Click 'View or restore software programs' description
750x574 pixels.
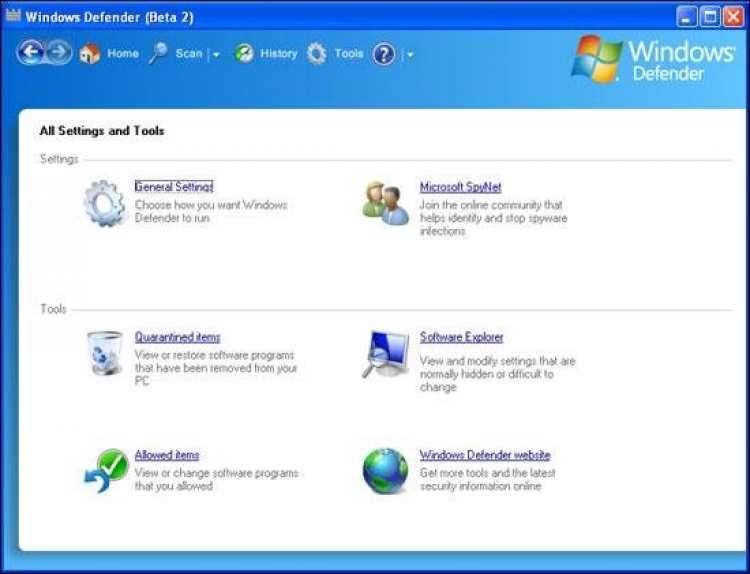point(216,368)
